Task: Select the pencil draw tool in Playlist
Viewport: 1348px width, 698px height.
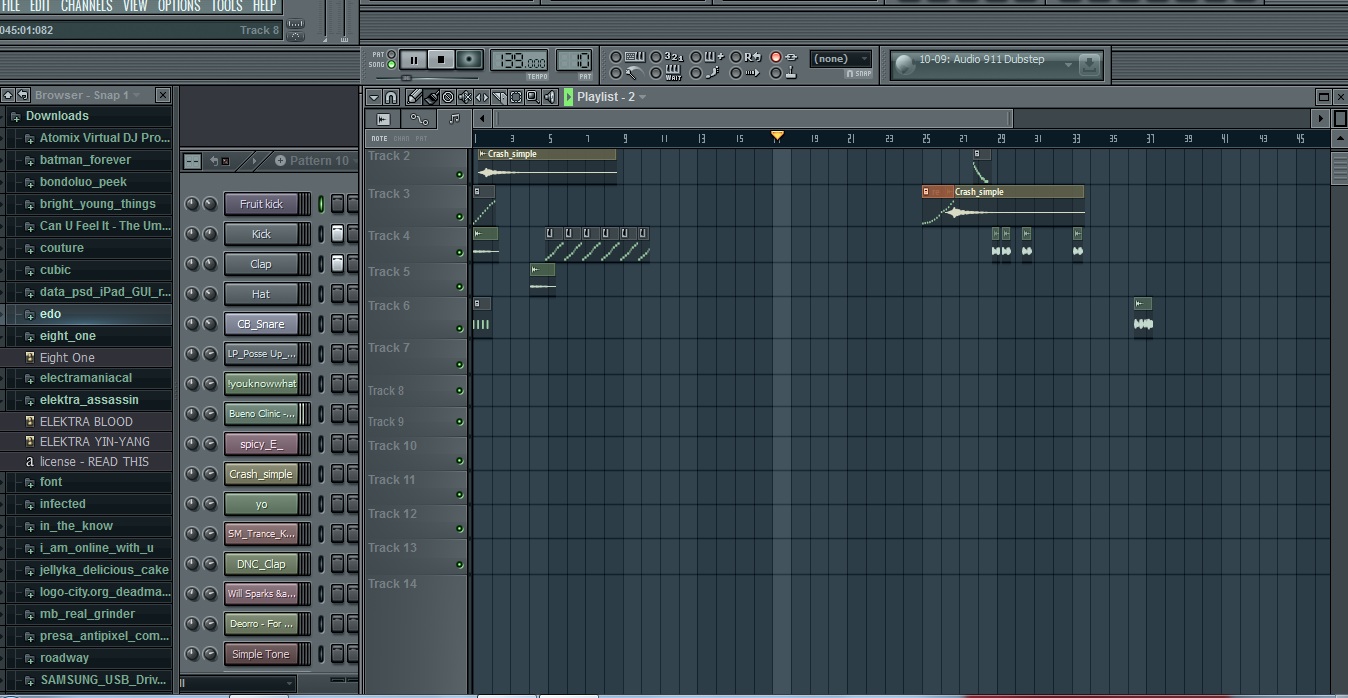Action: [414, 97]
